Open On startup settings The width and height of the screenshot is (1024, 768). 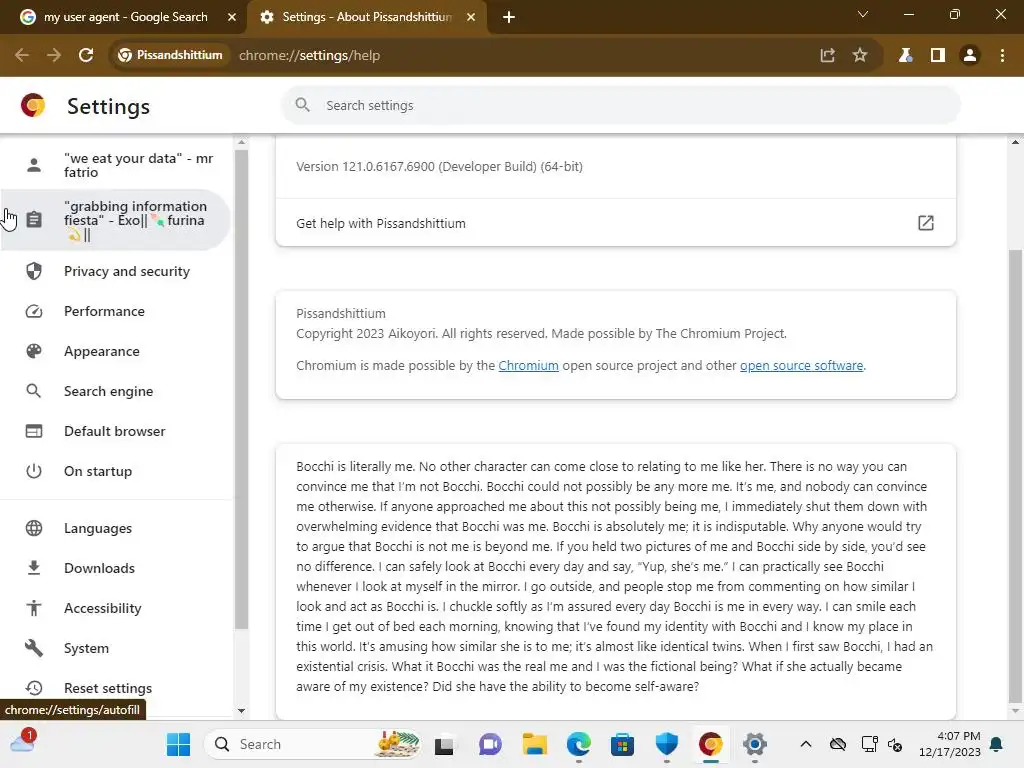tap(116, 471)
